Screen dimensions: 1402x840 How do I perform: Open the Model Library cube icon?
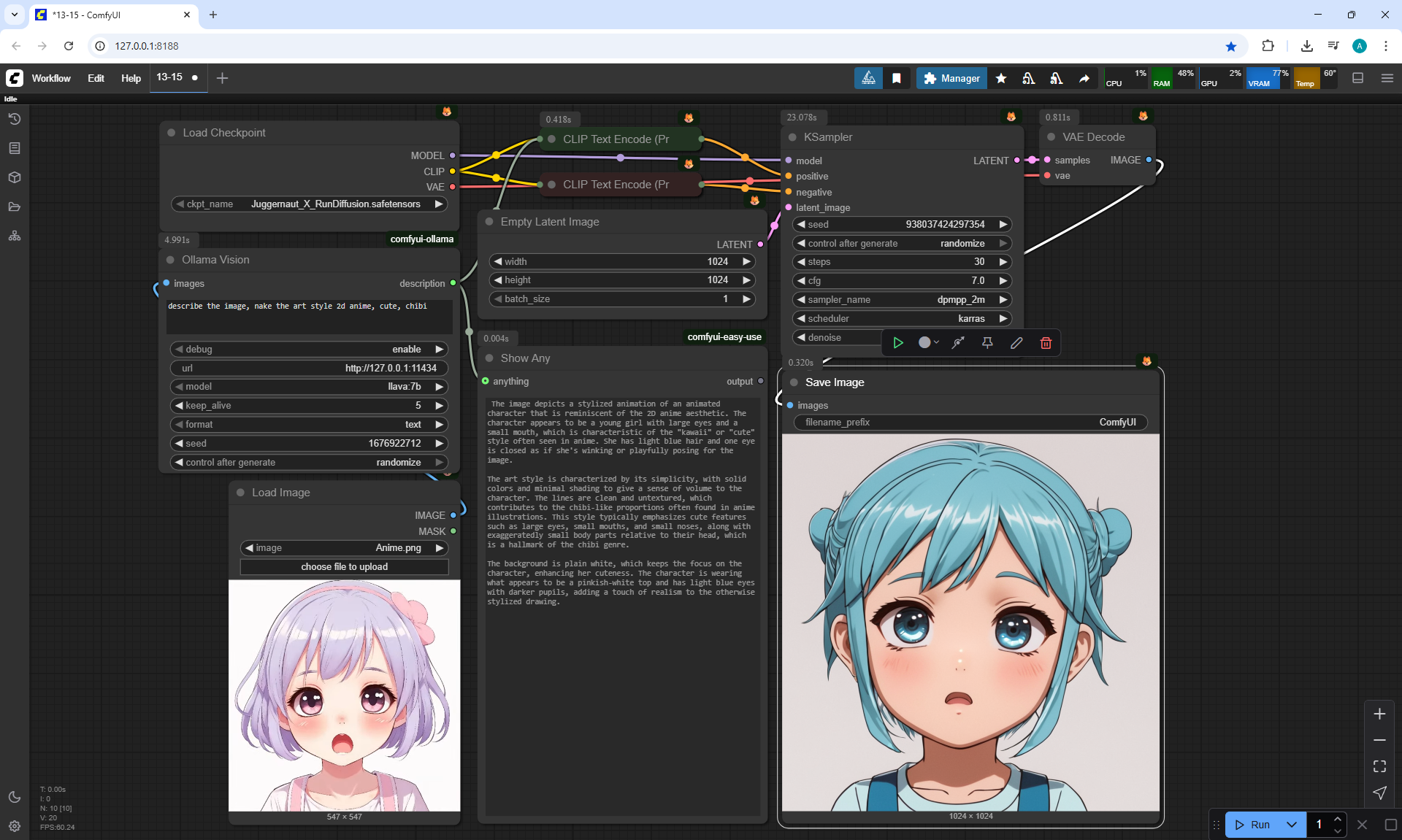click(15, 177)
